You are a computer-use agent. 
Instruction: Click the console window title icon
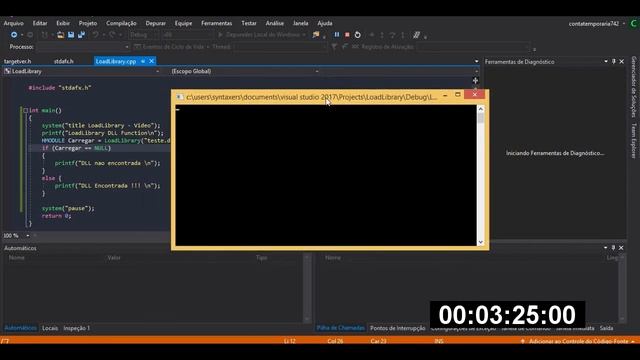click(180, 97)
